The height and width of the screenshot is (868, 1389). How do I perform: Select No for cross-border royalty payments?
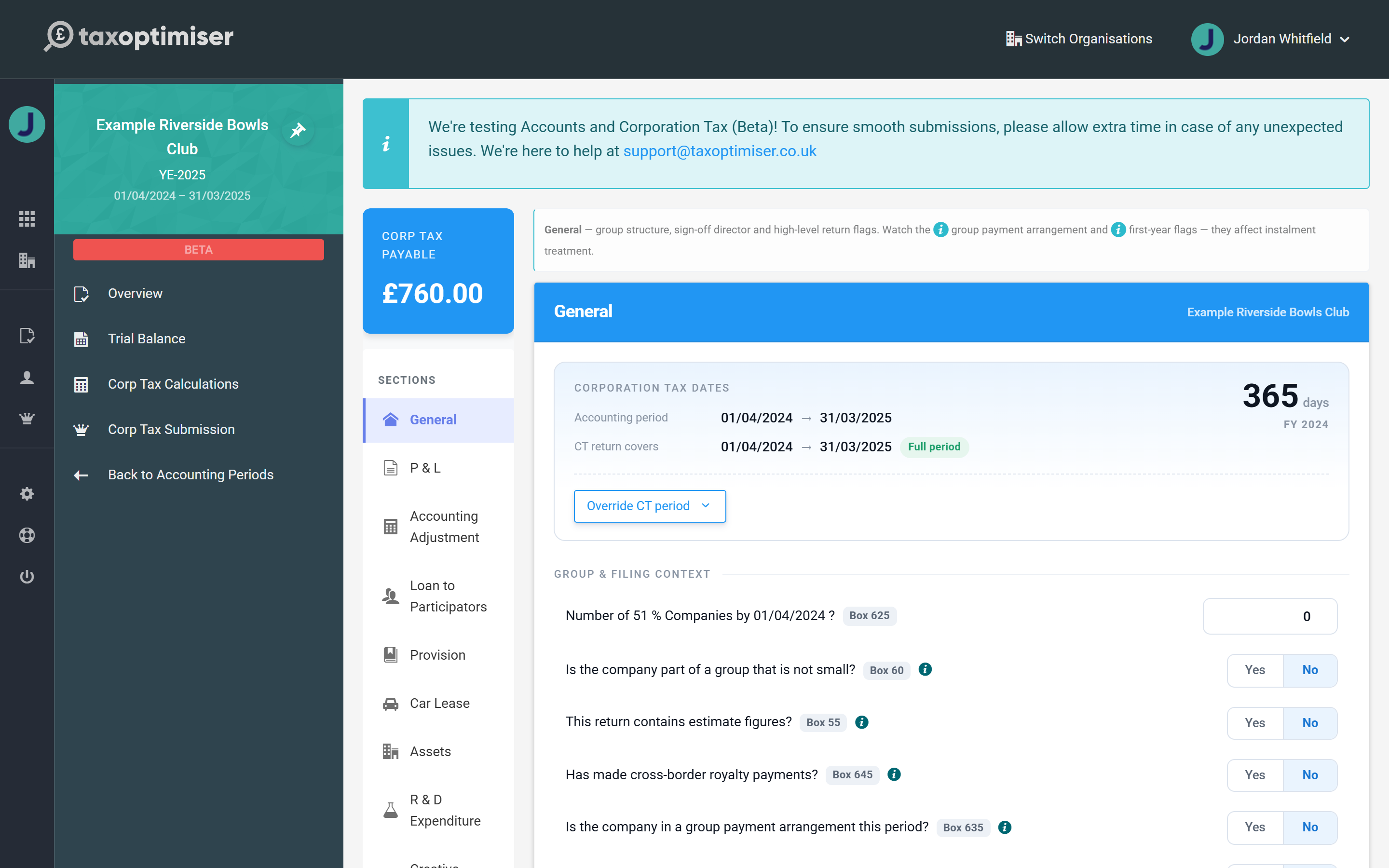point(1310,775)
